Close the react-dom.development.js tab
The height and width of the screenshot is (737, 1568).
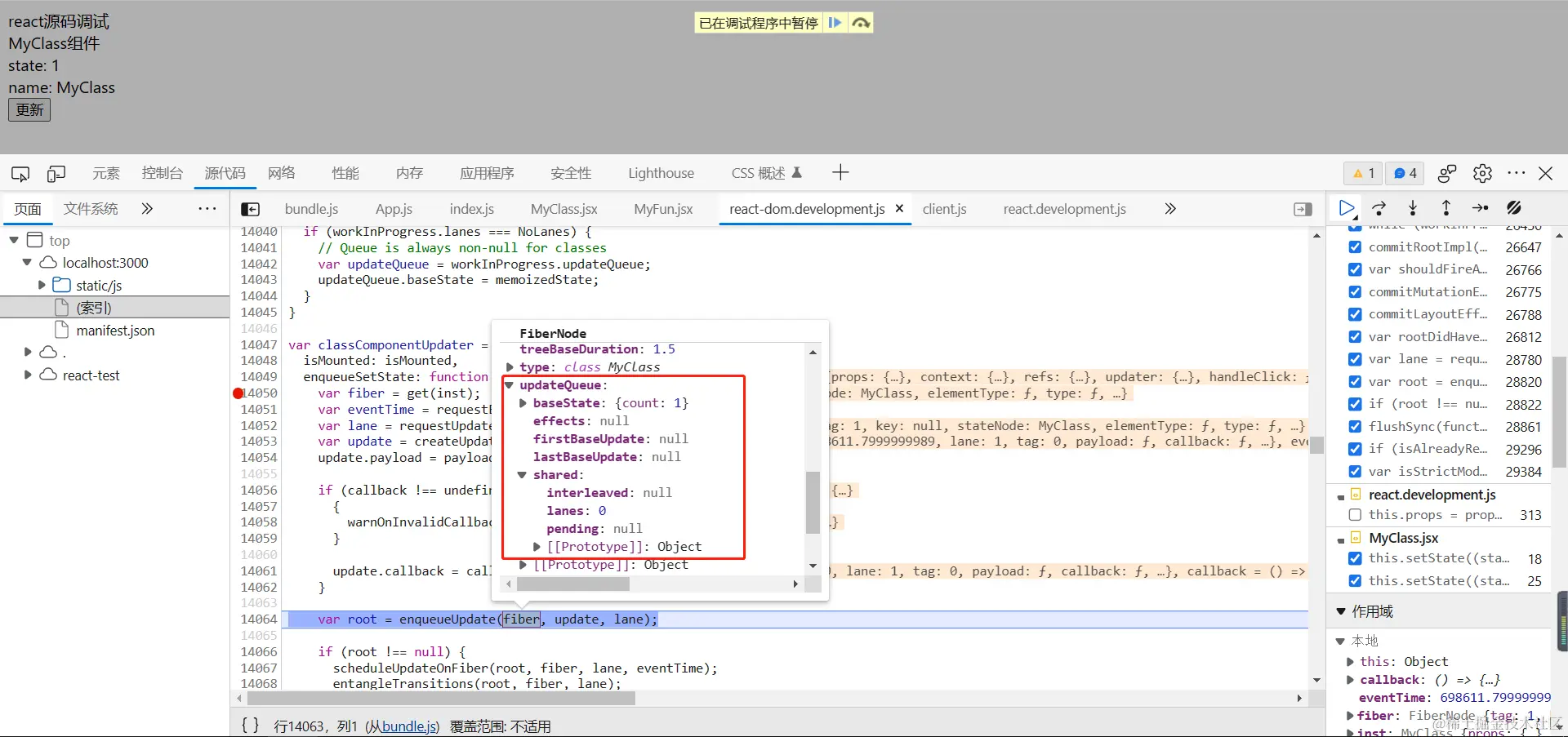click(899, 209)
